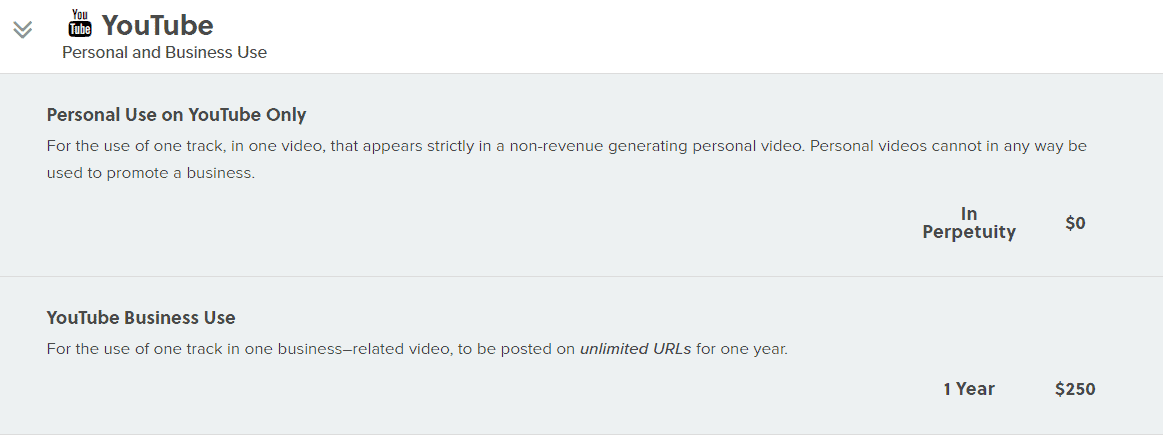The height and width of the screenshot is (438, 1163).
Task: Choose the '1 Year' license term
Action: [x=968, y=389]
